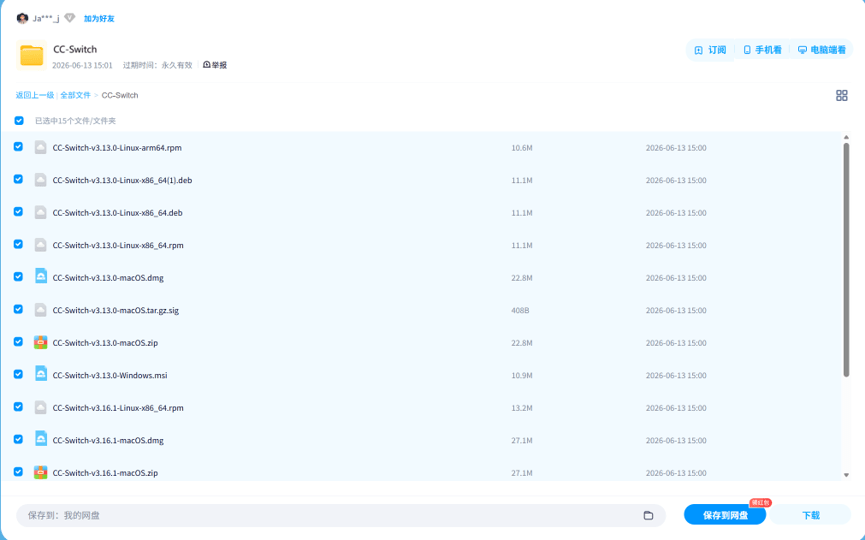Click scrollbar up arrow of file list
Image resolution: width=865 pixels, height=540 pixels.
846,137
